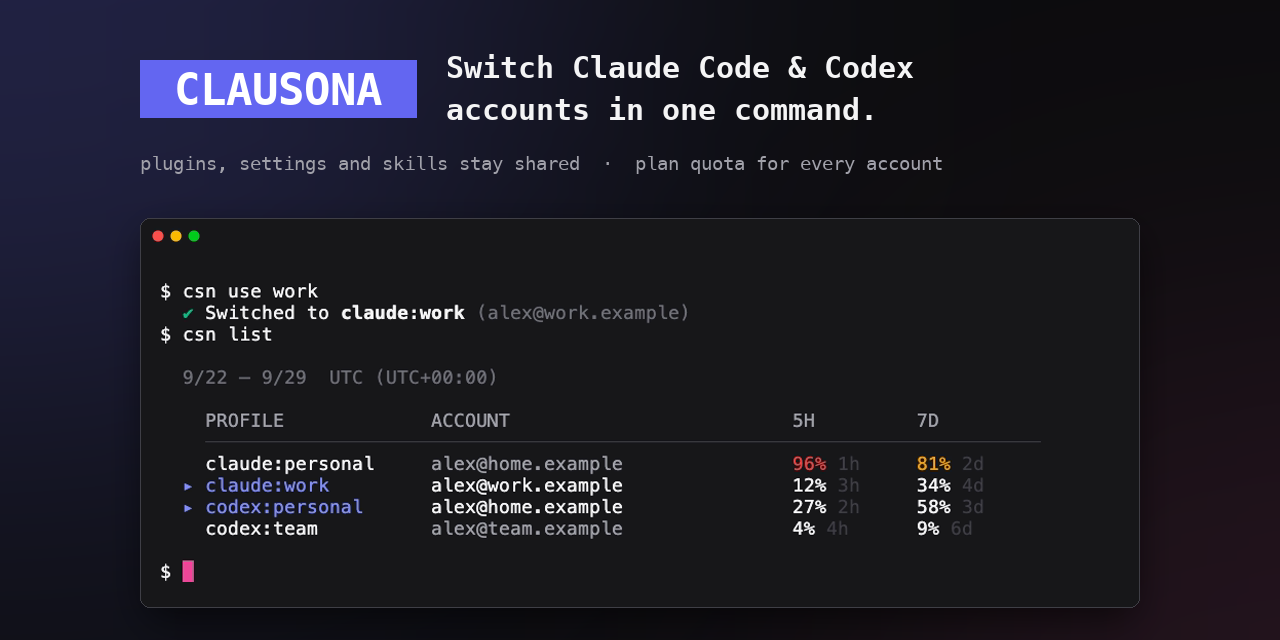
Task: Click the green maximize dot of terminal
Action: click(x=194, y=236)
